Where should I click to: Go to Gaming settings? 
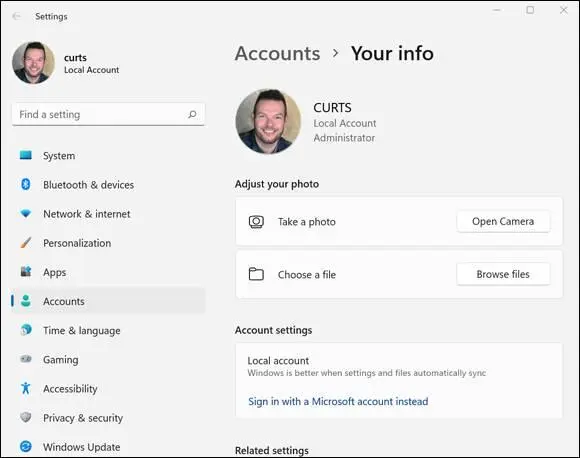(x=108, y=359)
